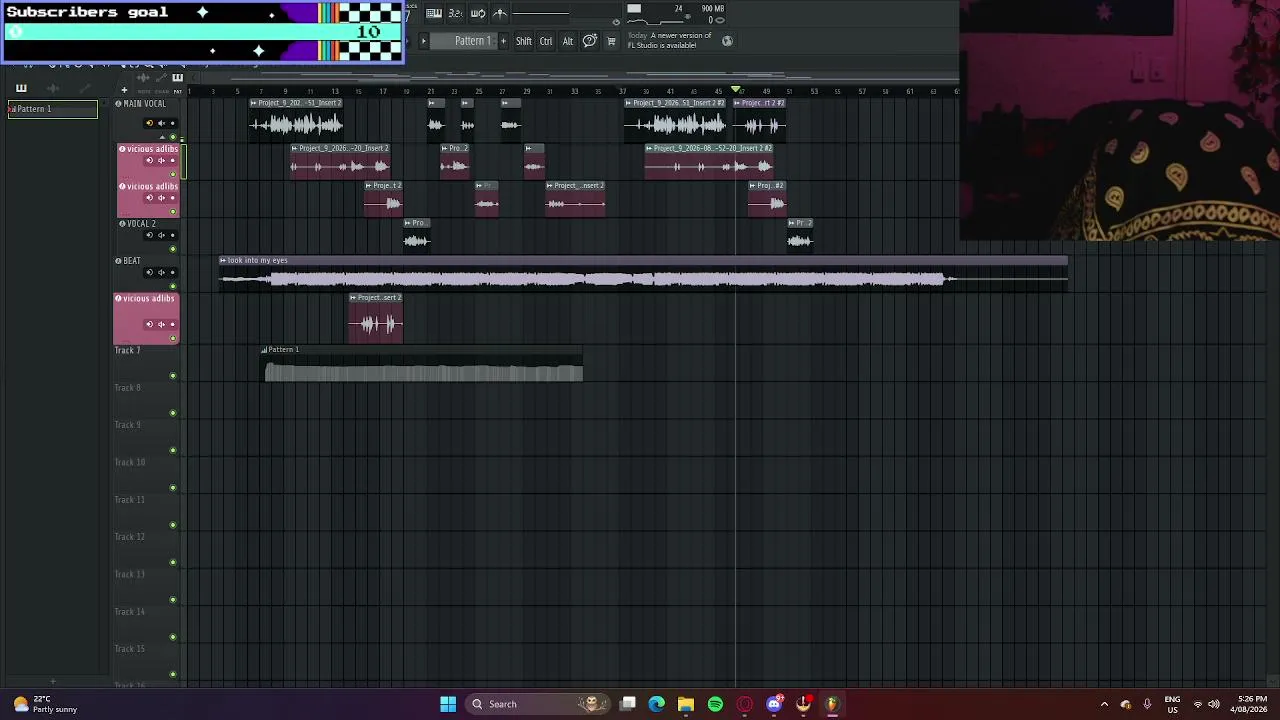Click the globe icon beside the news text
This screenshot has height=720, width=1280.
pos(727,41)
